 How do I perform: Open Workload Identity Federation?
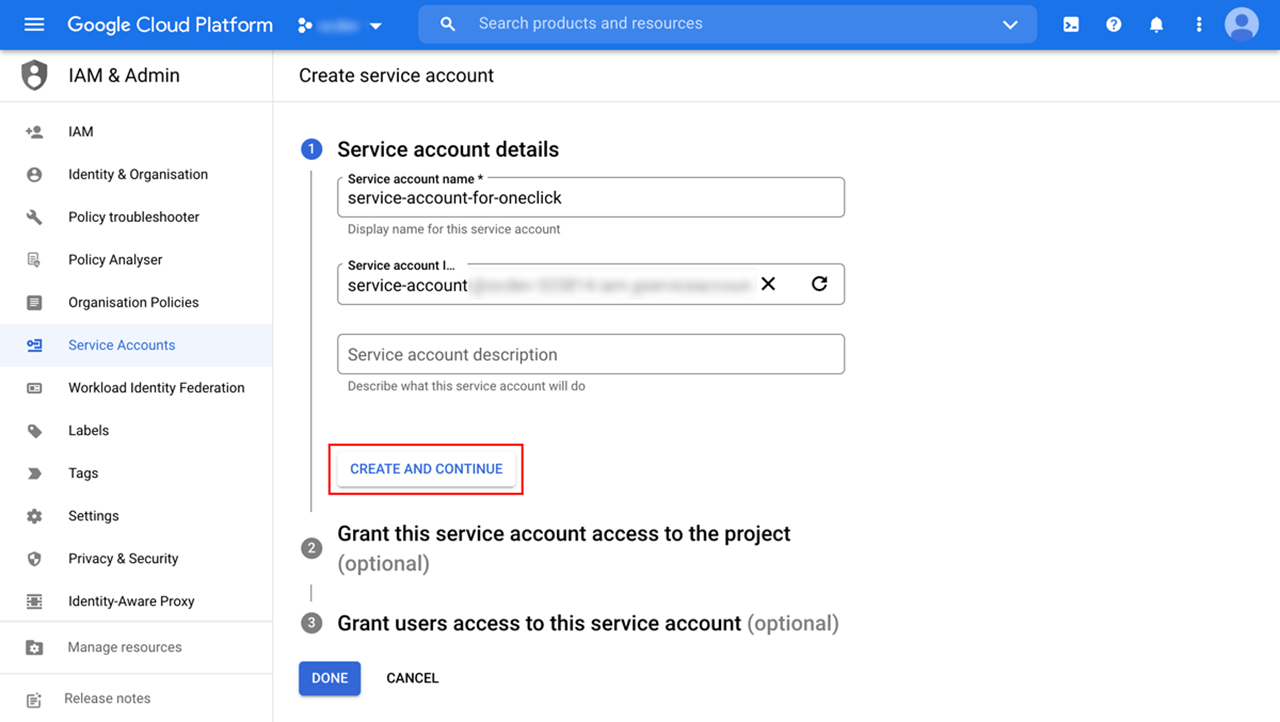tap(136, 388)
